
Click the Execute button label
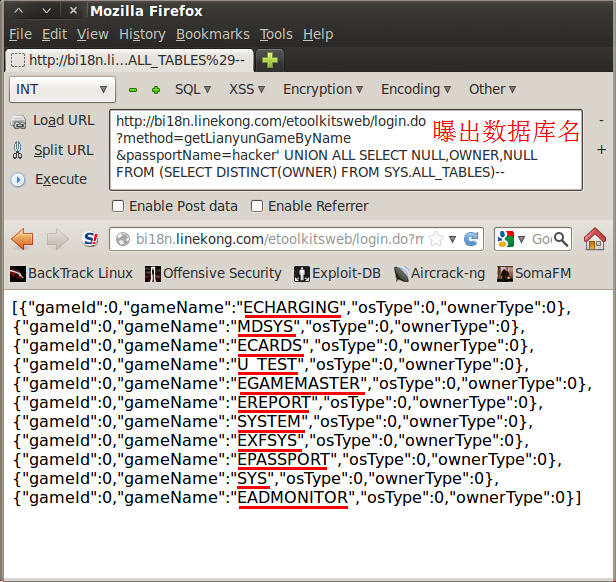(x=61, y=179)
